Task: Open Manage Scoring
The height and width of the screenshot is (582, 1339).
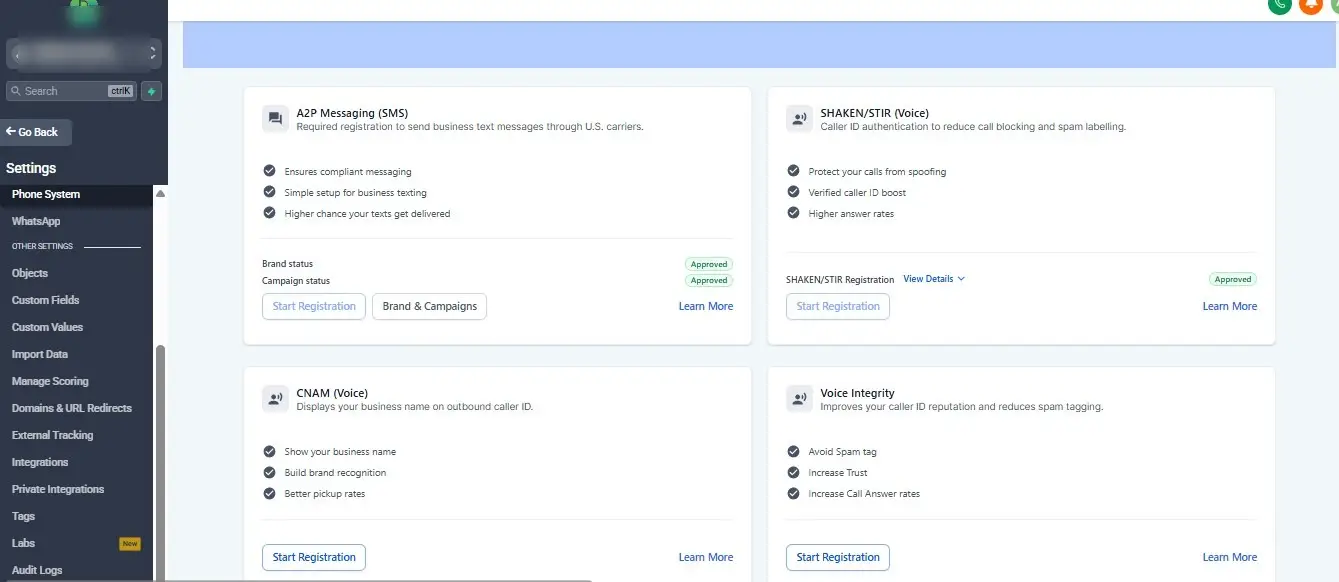Action: click(50, 381)
